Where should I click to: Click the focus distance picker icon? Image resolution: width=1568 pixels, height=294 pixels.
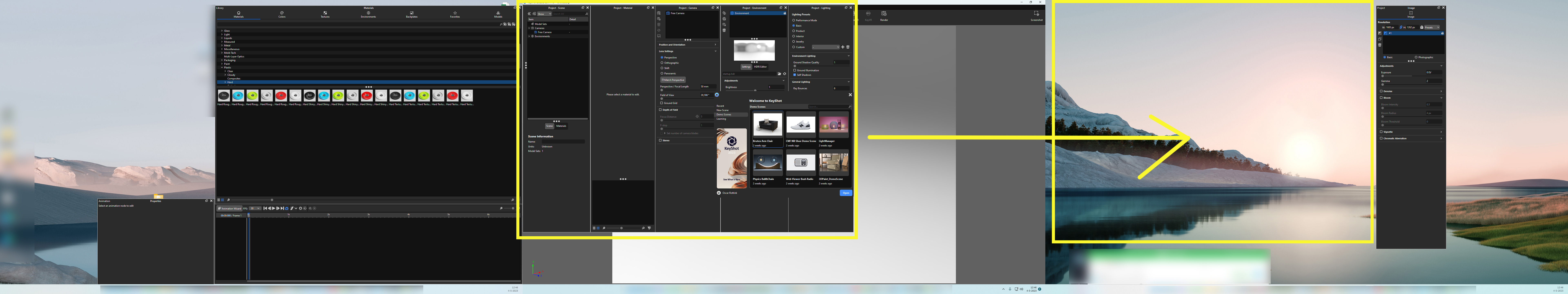coord(698,116)
